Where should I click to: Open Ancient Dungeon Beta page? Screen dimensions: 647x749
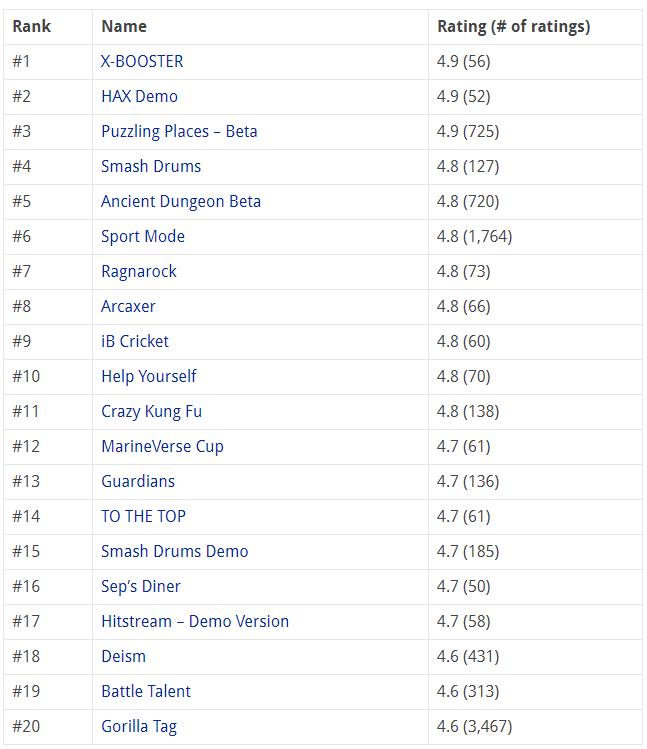[x=181, y=201]
